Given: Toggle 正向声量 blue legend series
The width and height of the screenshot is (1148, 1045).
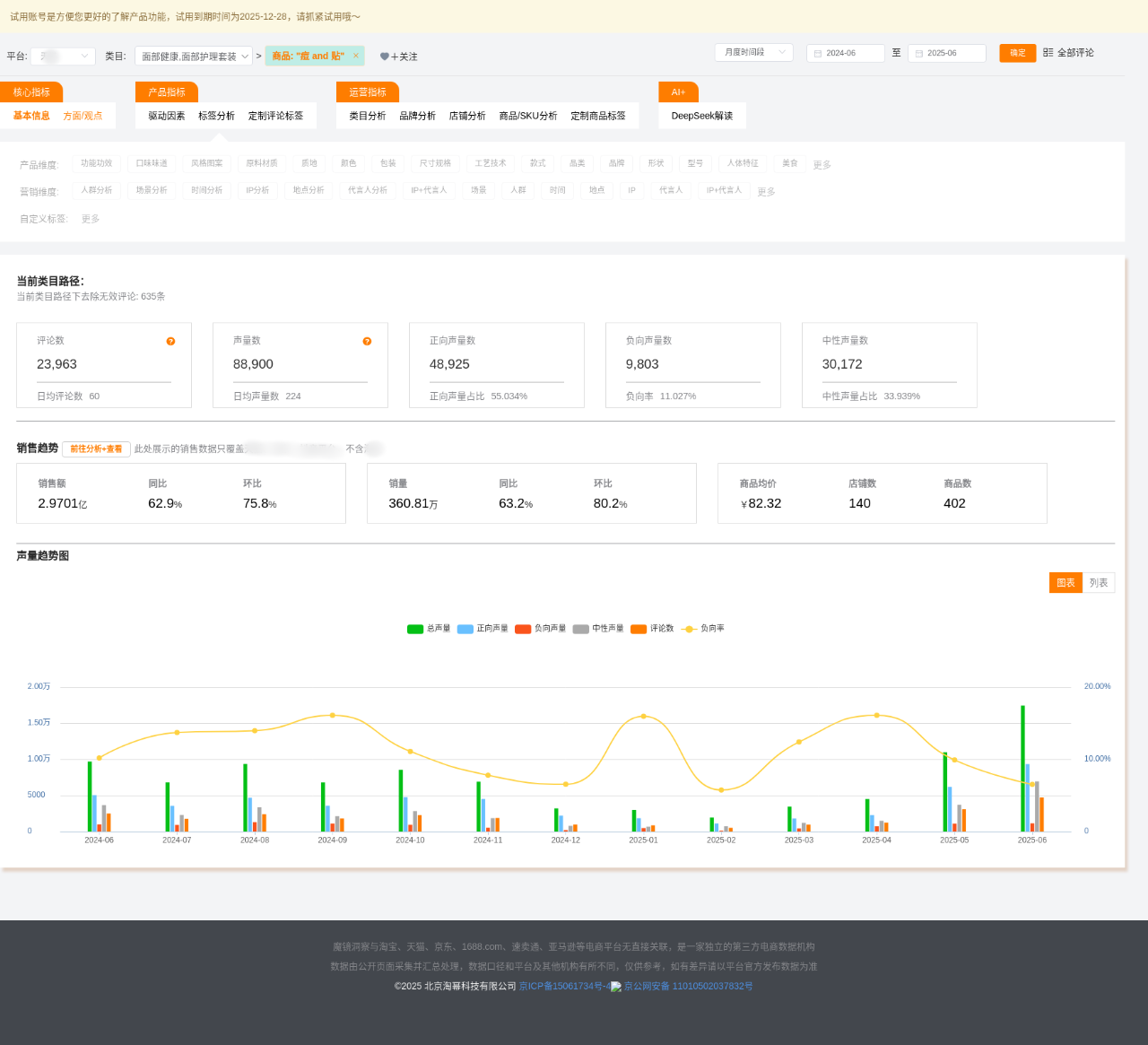Looking at the screenshot, I should [483, 629].
